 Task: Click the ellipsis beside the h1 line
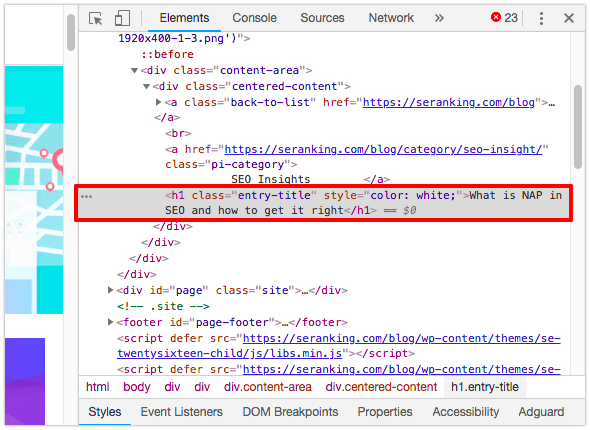86,196
